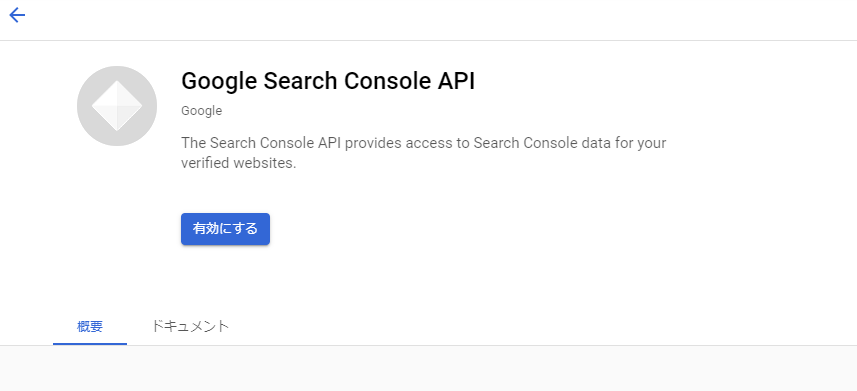Switch to the 概要 tab
This screenshot has width=857, height=391.
[90, 327]
